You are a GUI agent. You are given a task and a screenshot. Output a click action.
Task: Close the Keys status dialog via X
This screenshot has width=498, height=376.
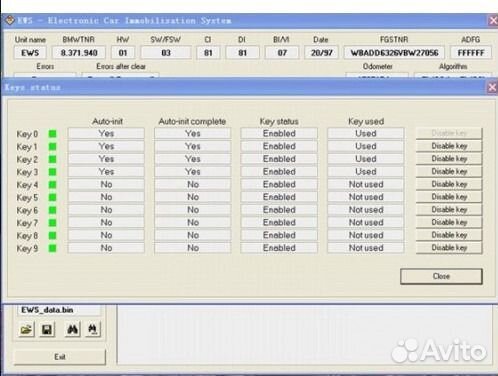(492, 88)
